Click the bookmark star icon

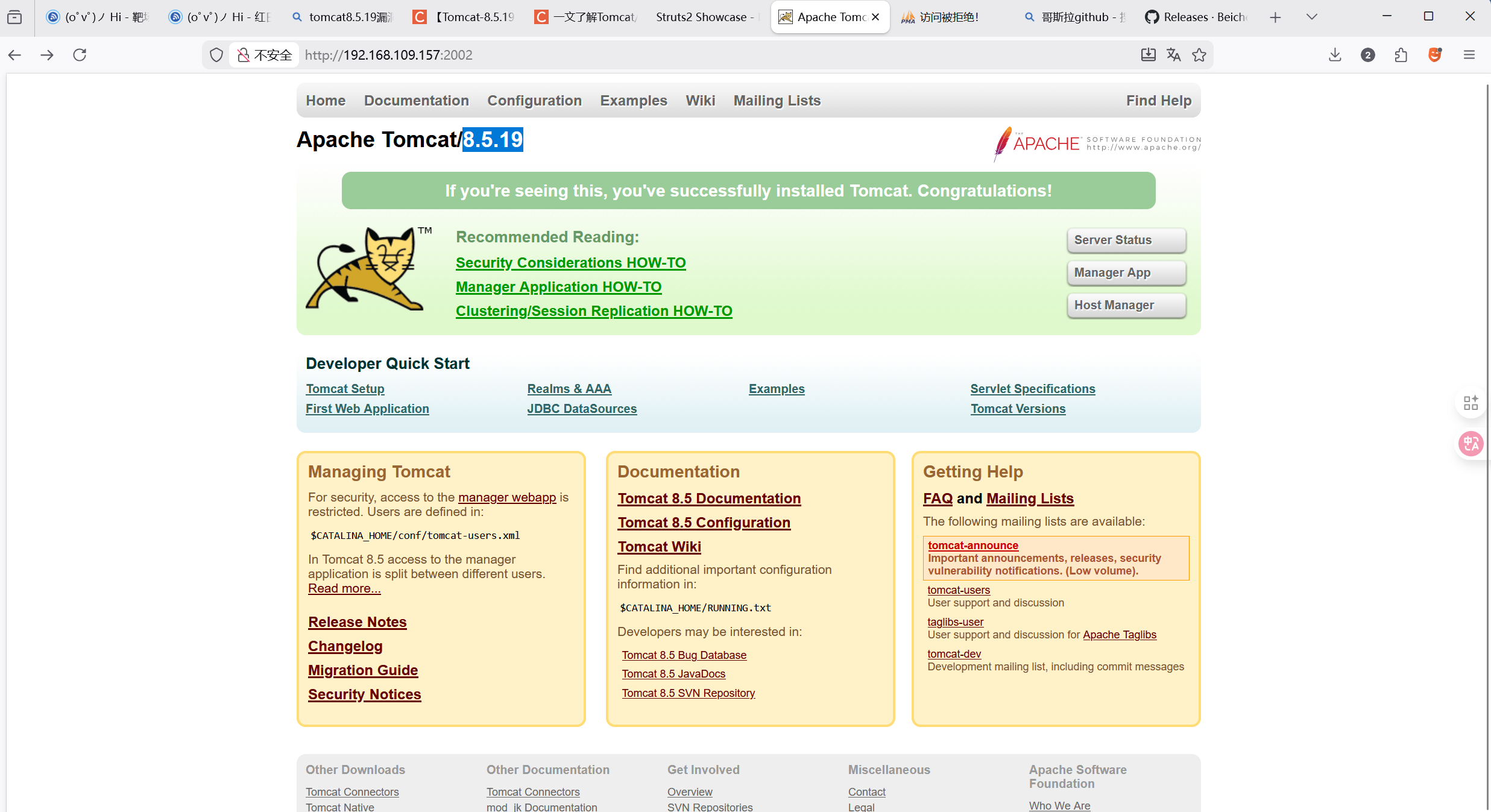[x=1199, y=55]
